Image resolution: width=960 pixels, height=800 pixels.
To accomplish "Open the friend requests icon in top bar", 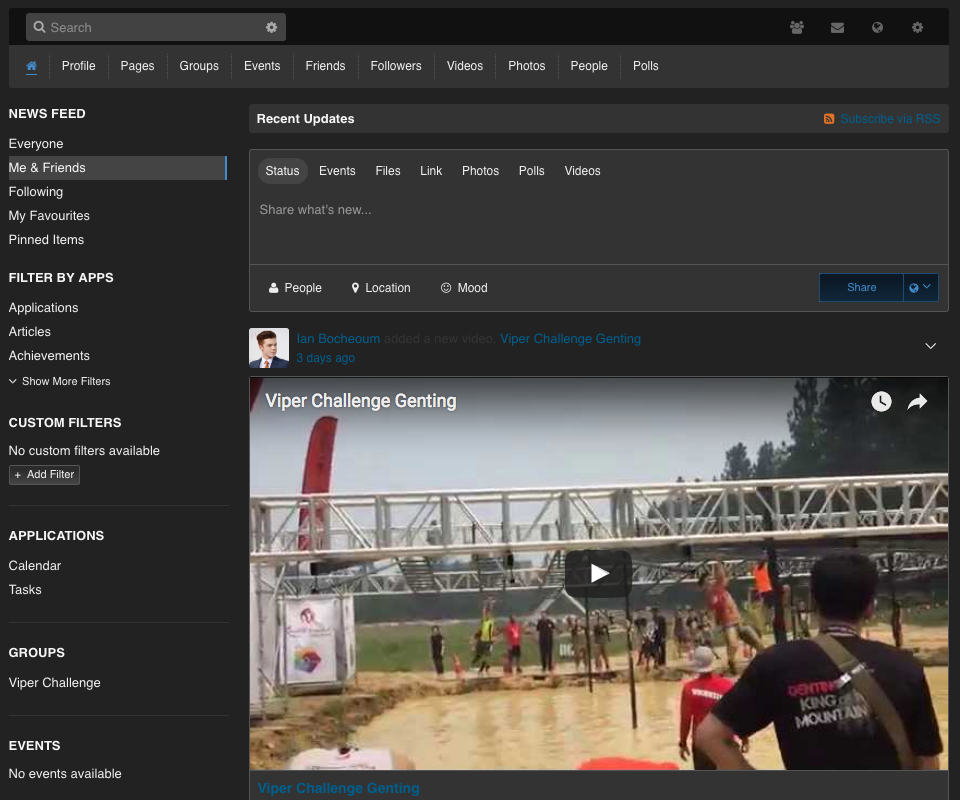I will coord(797,27).
